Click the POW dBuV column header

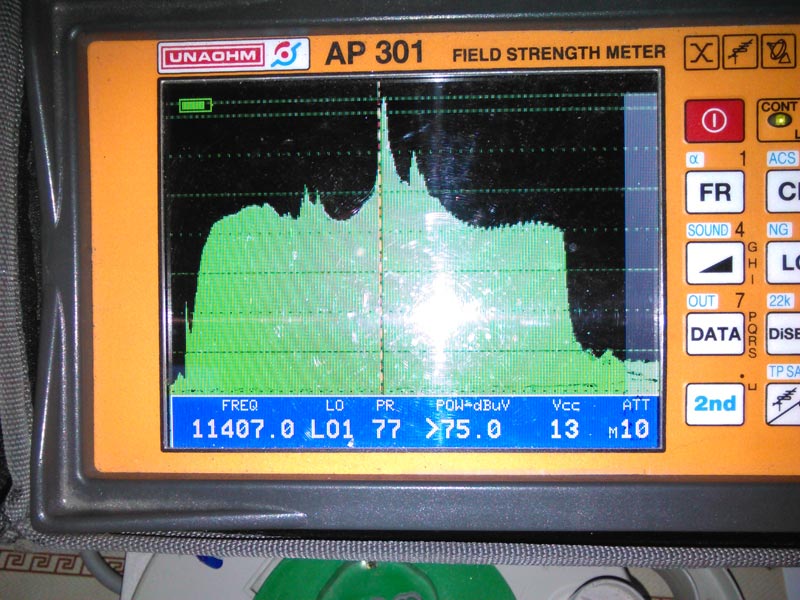[x=472, y=406]
